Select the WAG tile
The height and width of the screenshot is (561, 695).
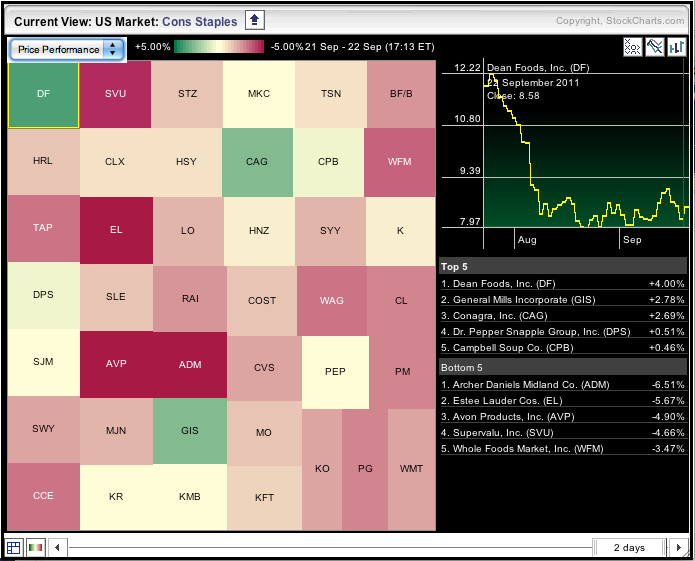coord(332,301)
